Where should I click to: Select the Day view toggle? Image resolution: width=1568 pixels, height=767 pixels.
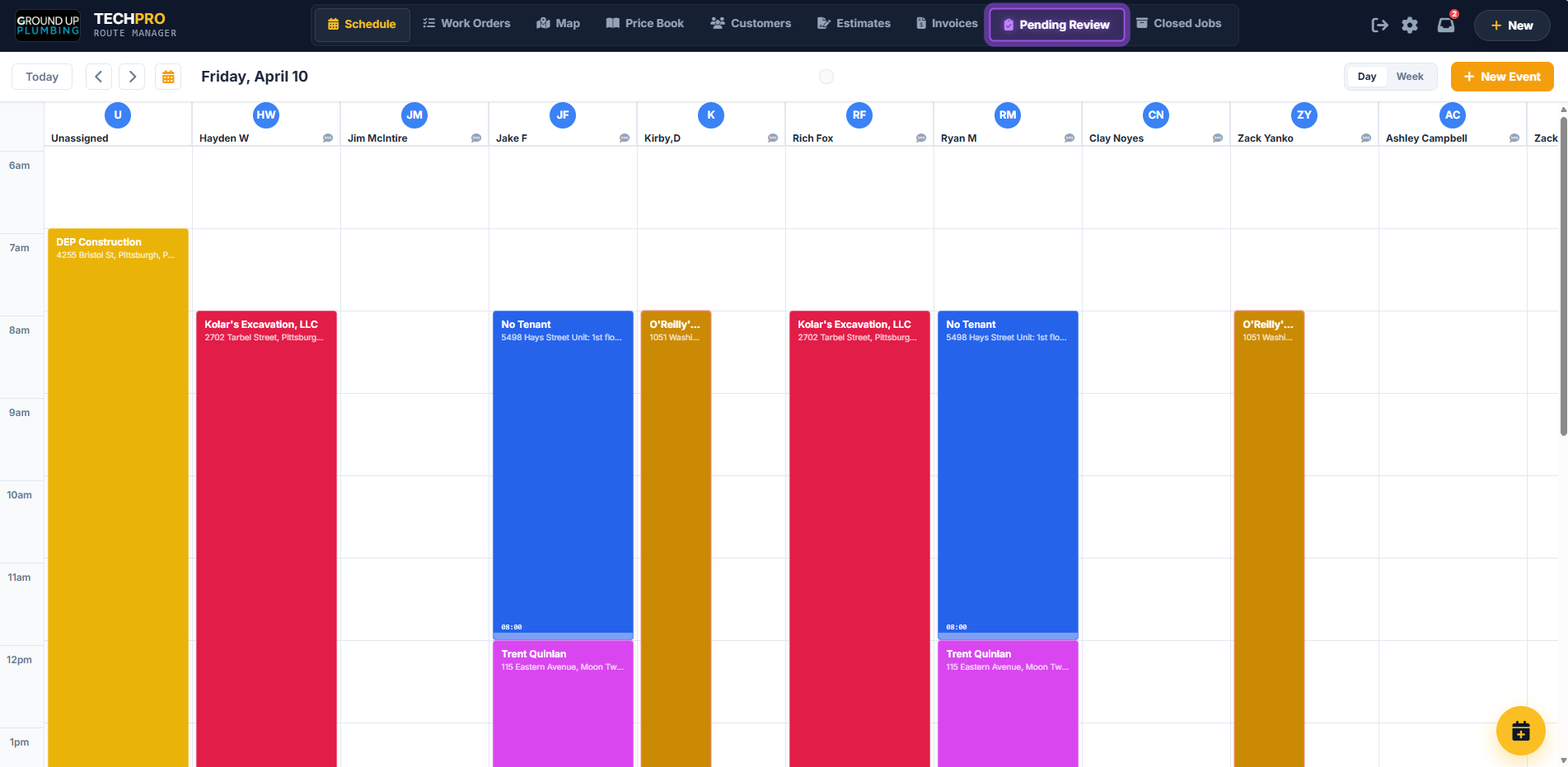pos(1367,77)
